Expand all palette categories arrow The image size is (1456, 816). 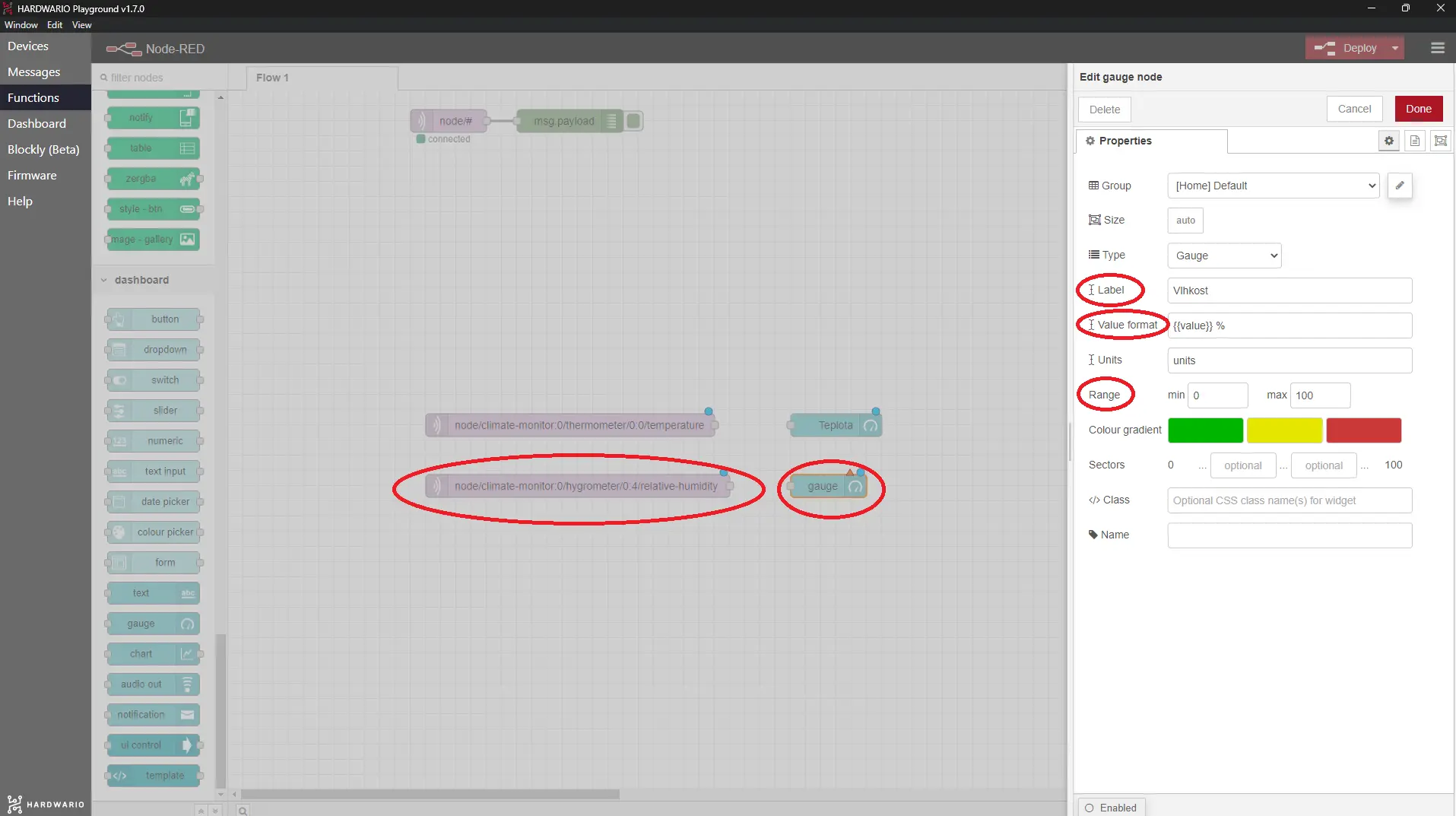coord(215,811)
